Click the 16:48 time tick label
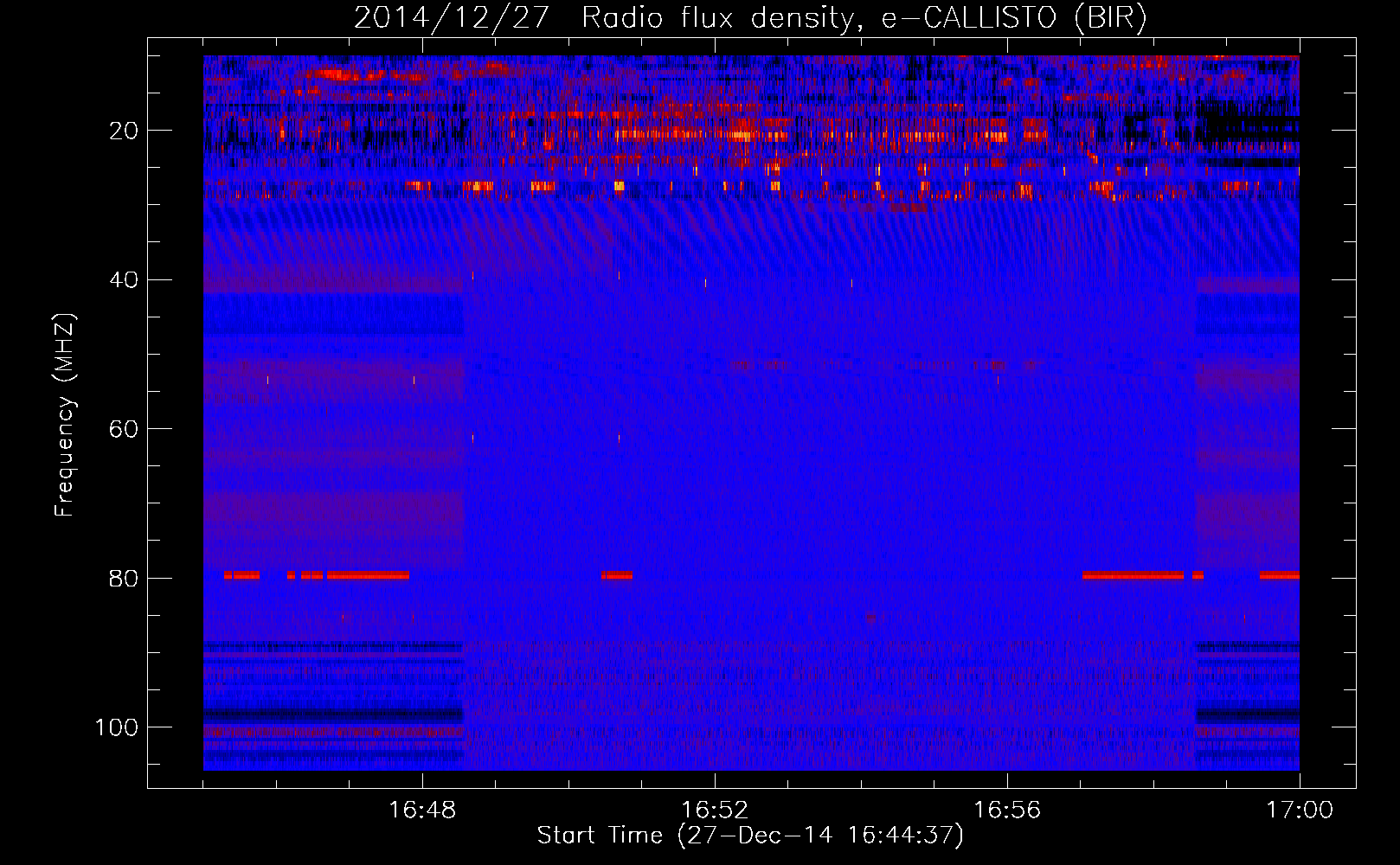Screen dimensions: 1400x865 422,811
